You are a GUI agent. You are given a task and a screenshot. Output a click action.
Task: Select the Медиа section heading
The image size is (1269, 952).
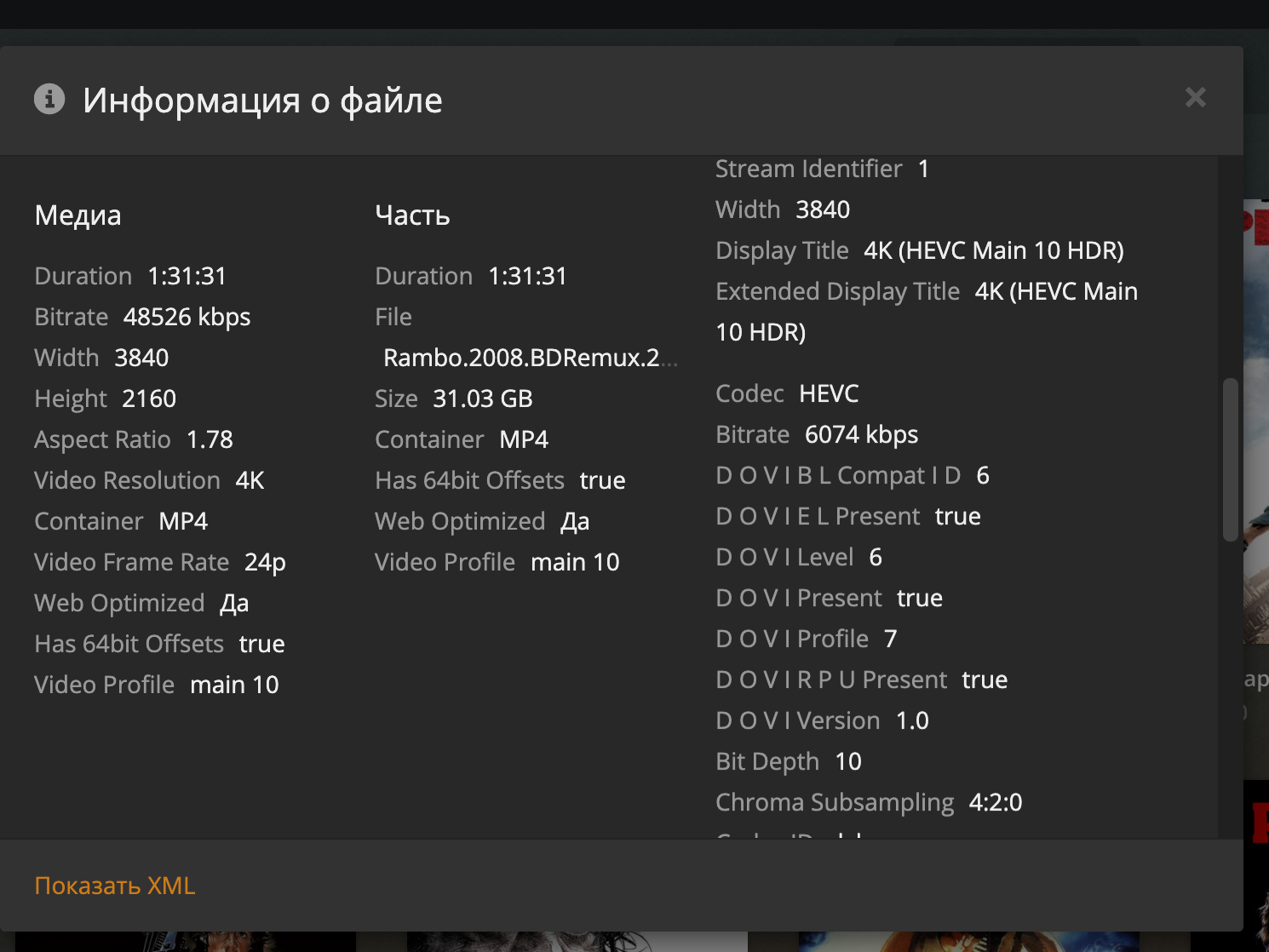pos(78,215)
